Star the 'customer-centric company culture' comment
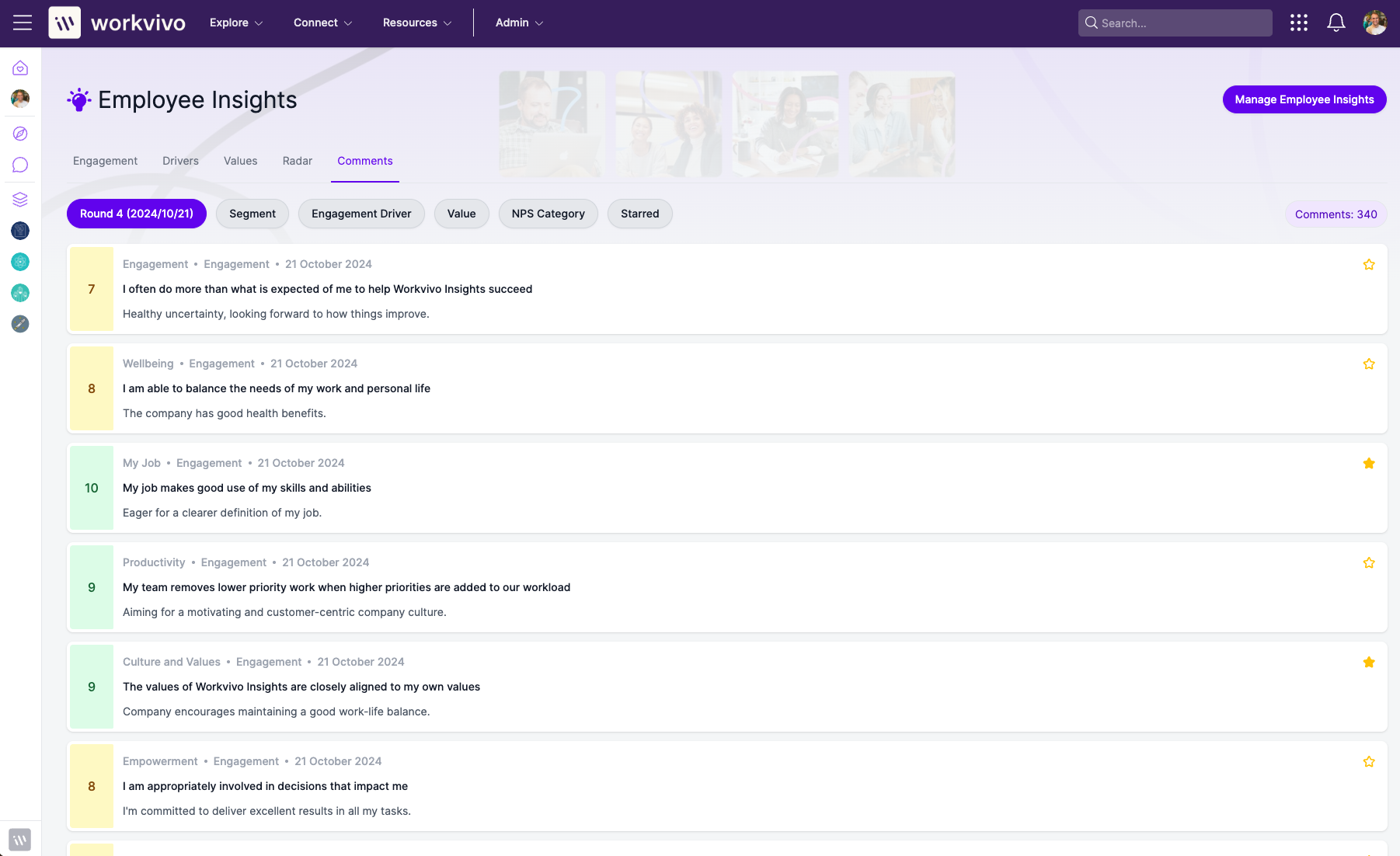 1369,563
